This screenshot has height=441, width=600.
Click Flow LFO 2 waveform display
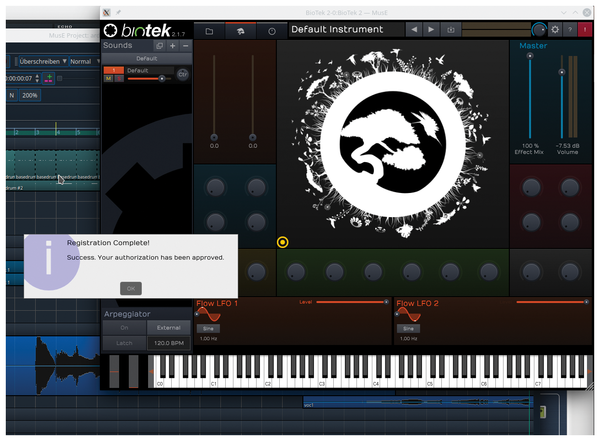pyautogui.click(x=409, y=315)
